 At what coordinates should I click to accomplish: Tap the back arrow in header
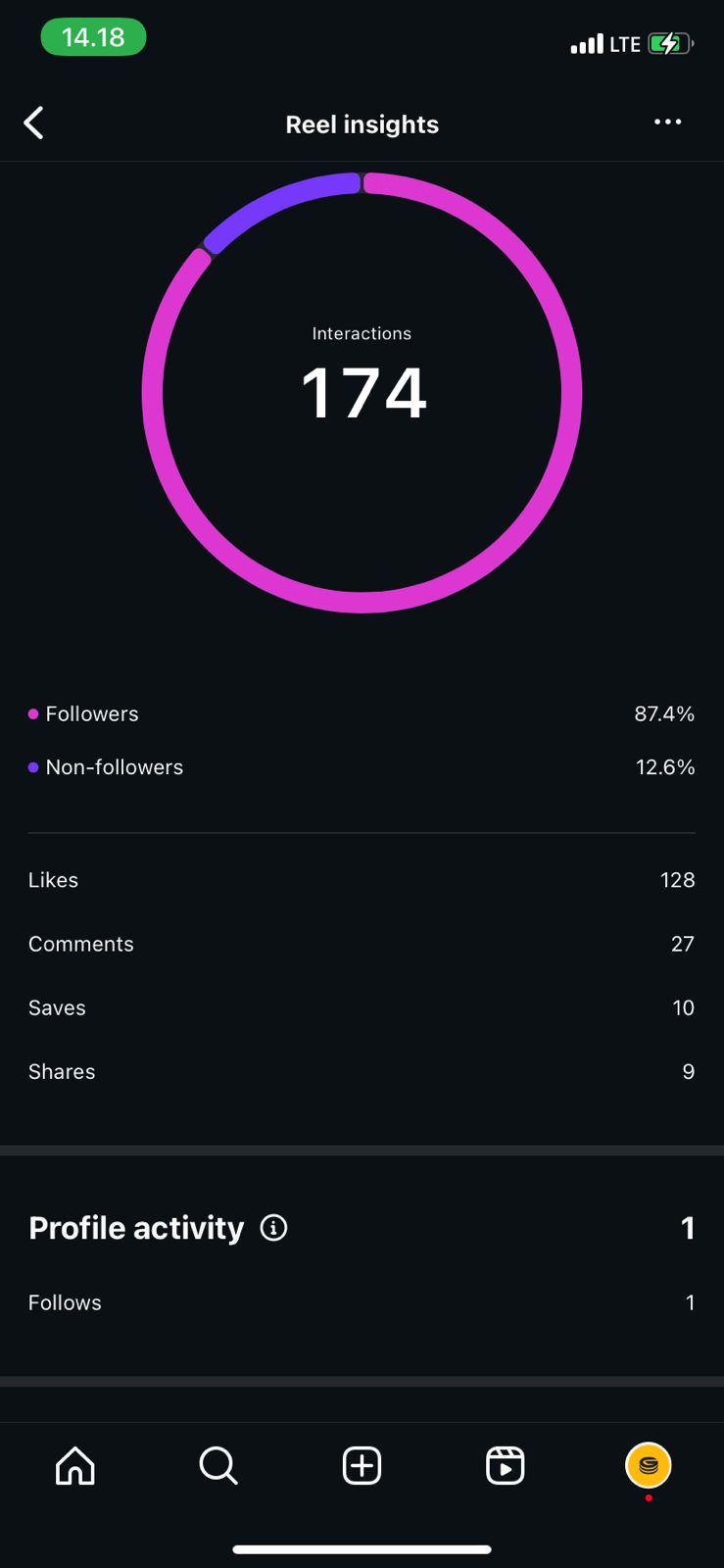tap(34, 123)
